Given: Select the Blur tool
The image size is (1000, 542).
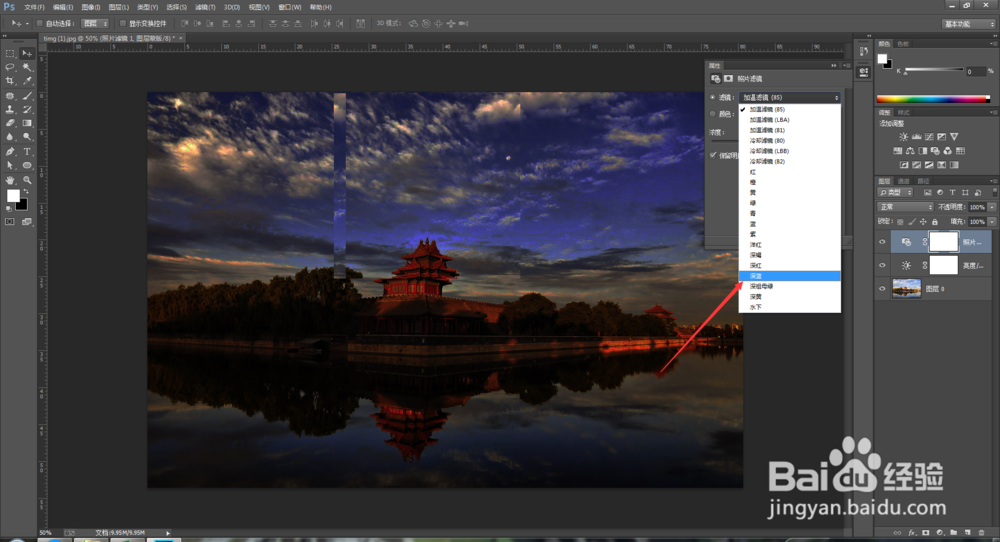Looking at the screenshot, I should click(10, 136).
